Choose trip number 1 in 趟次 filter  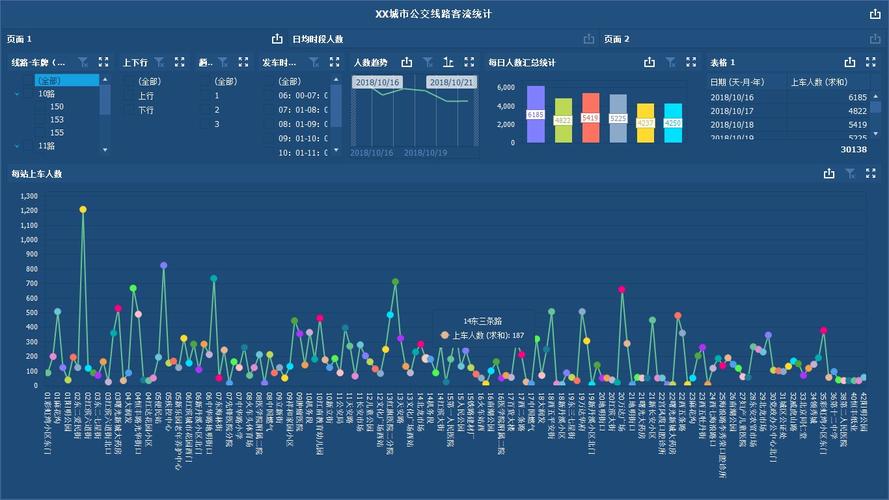tap(217, 96)
